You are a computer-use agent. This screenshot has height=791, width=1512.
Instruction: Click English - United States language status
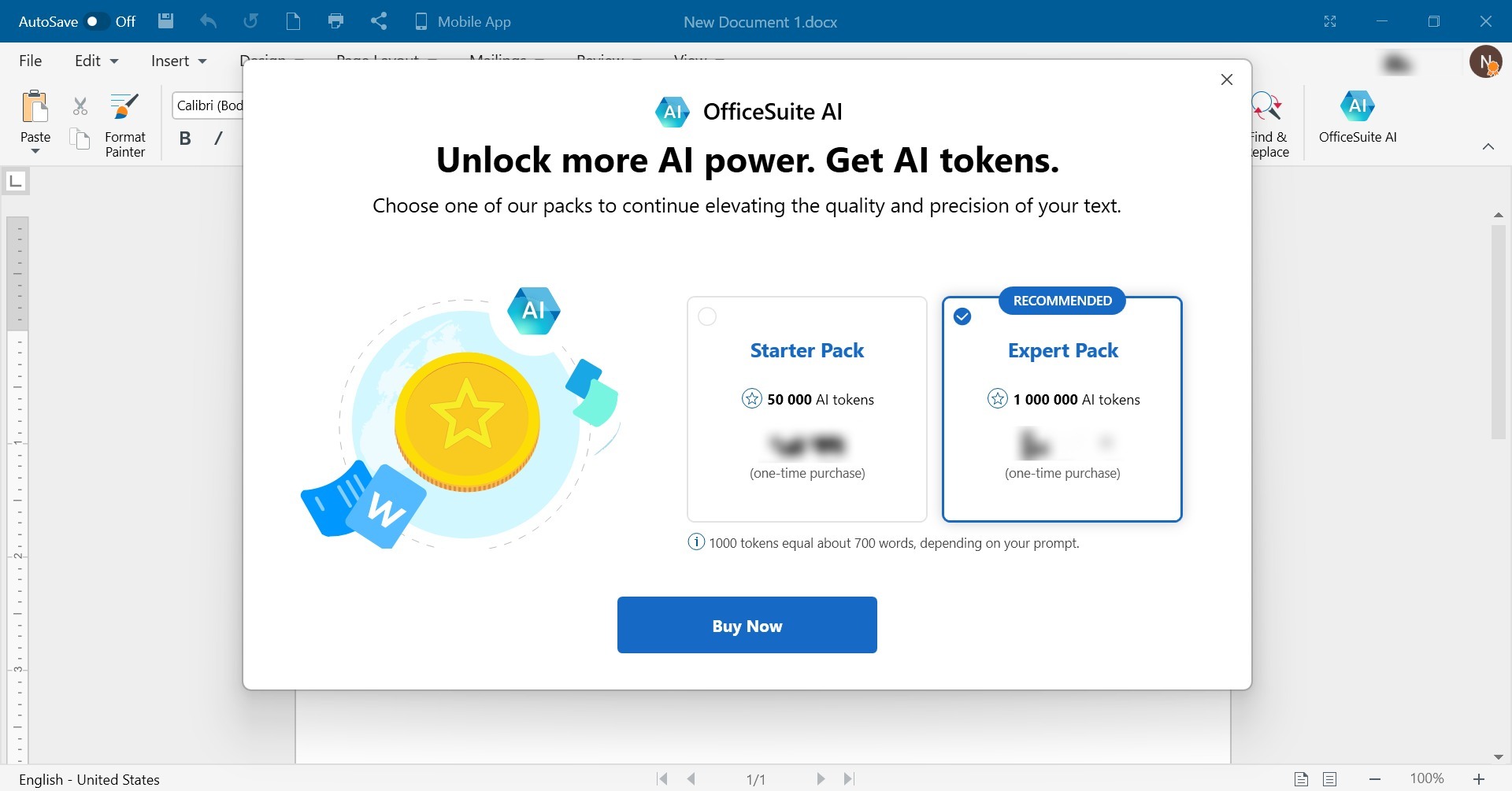point(89,779)
